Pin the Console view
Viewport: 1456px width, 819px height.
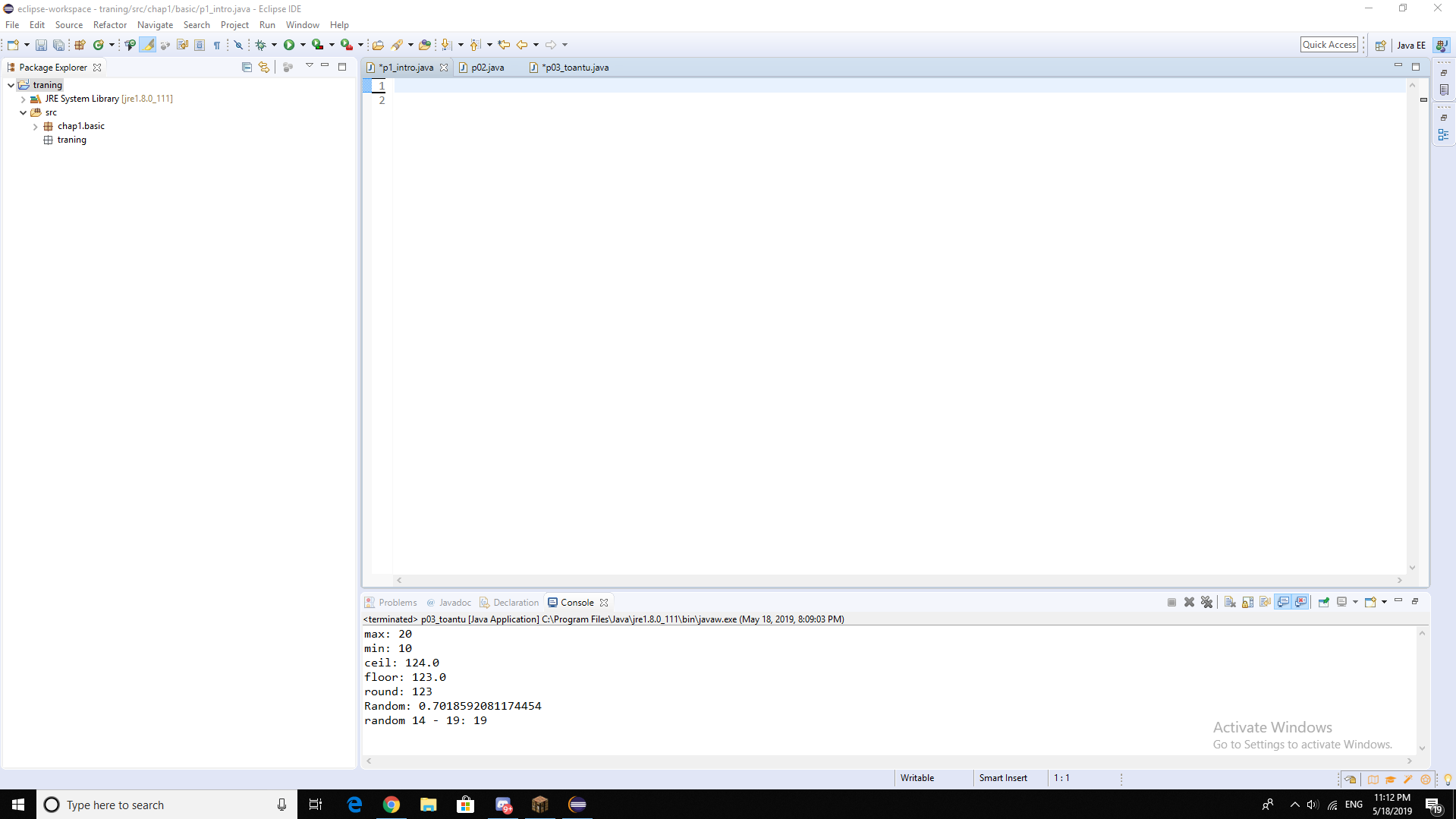pyautogui.click(x=1323, y=602)
